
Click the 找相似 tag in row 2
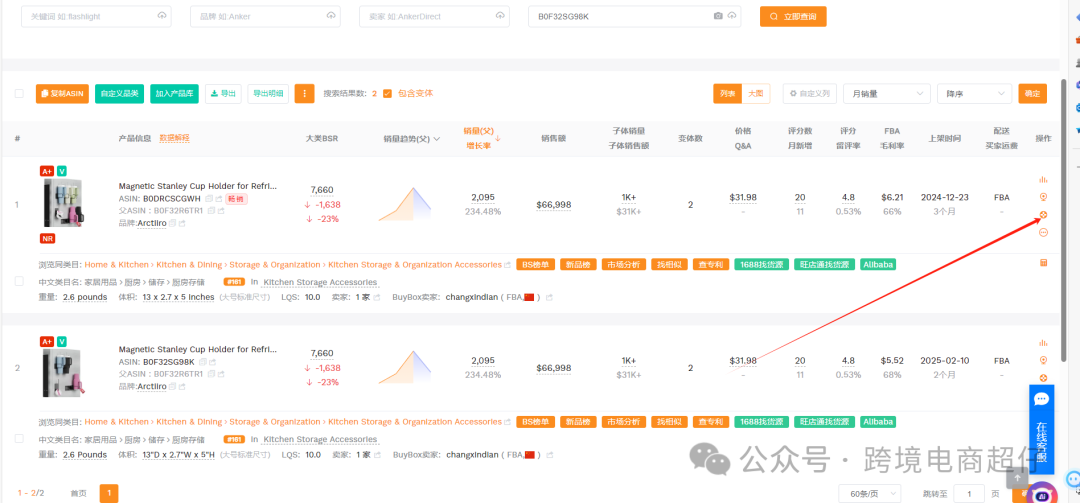pyautogui.click(x=669, y=422)
